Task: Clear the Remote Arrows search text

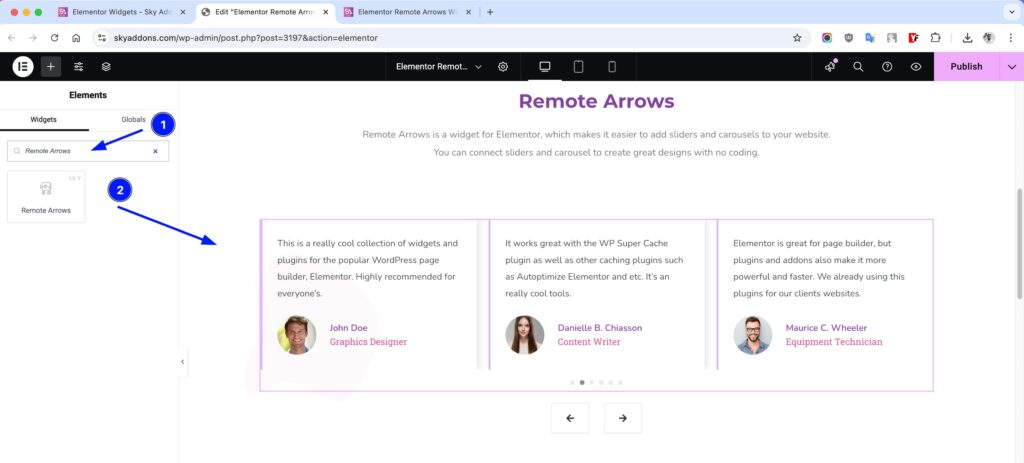Action: pos(155,151)
